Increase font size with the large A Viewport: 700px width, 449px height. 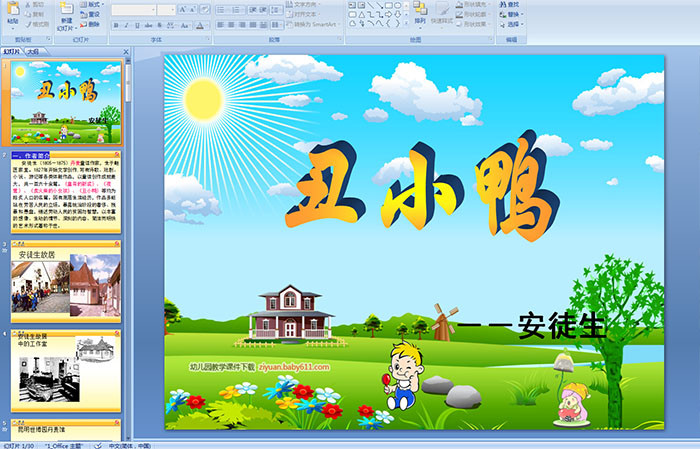(x=183, y=10)
